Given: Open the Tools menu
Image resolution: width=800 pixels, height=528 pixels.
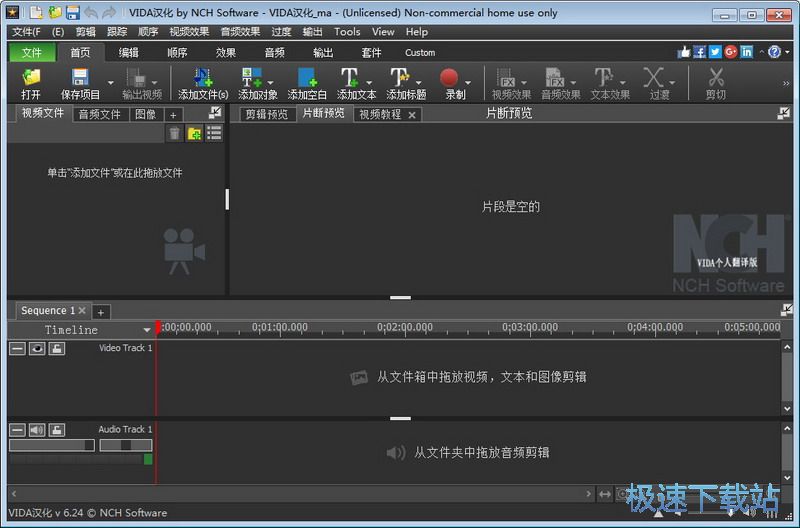Looking at the screenshot, I should (x=347, y=32).
